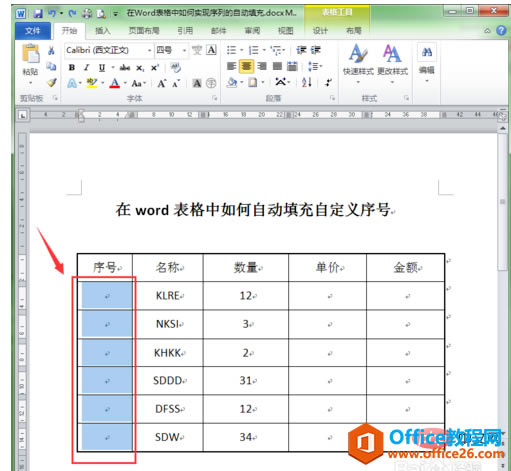Image resolution: width=511 pixels, height=471 pixels.
Task: Click the Decrease Indent icon
Action: click(301, 50)
